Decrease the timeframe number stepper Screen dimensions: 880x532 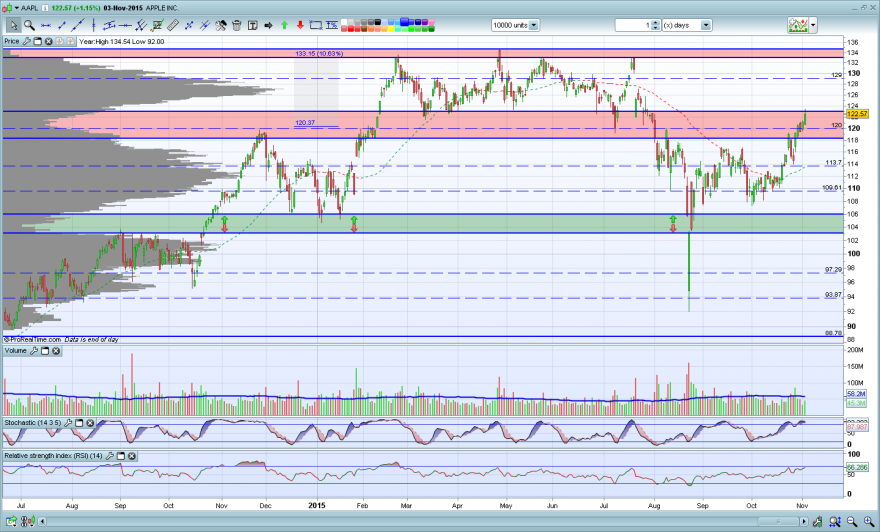point(655,28)
